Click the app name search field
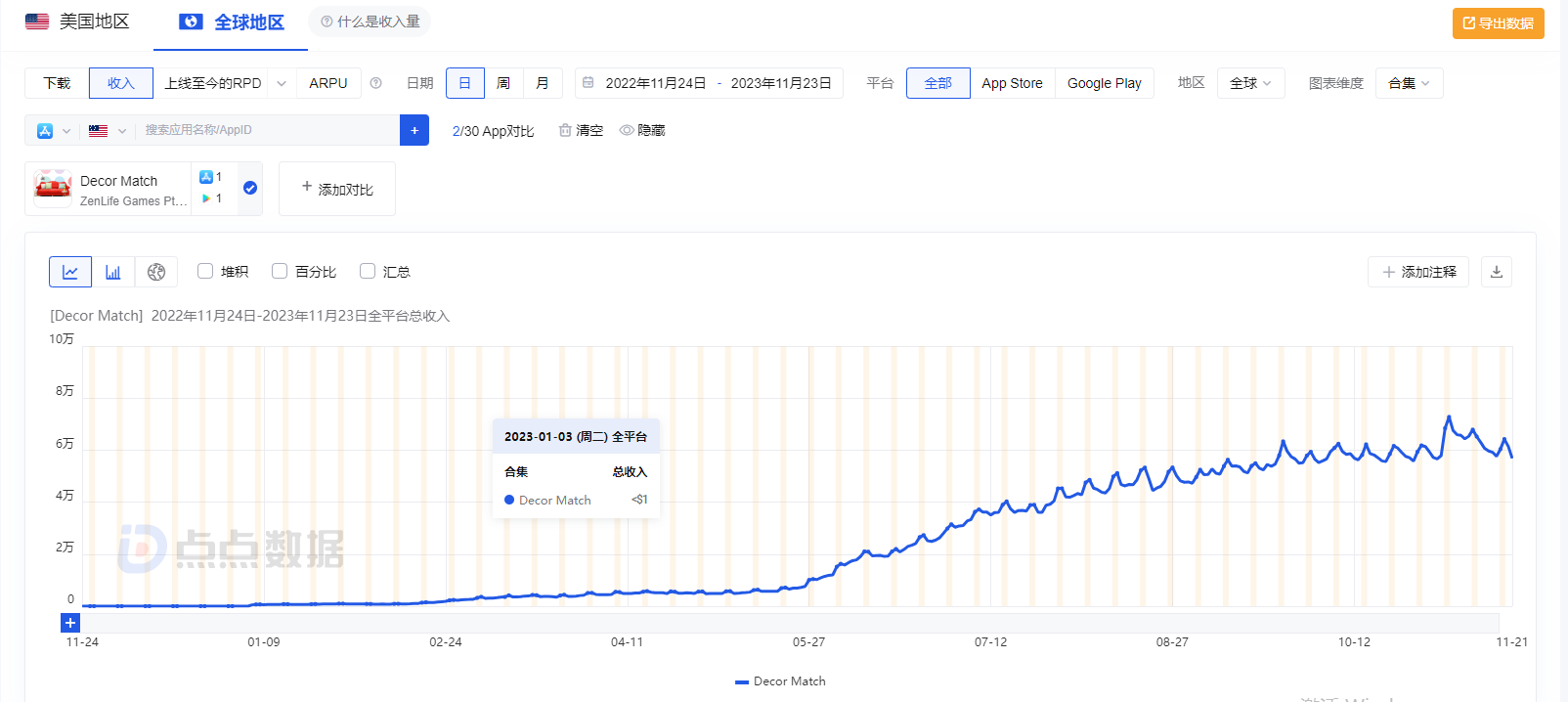This screenshot has height=702, width=1568. click(x=269, y=130)
